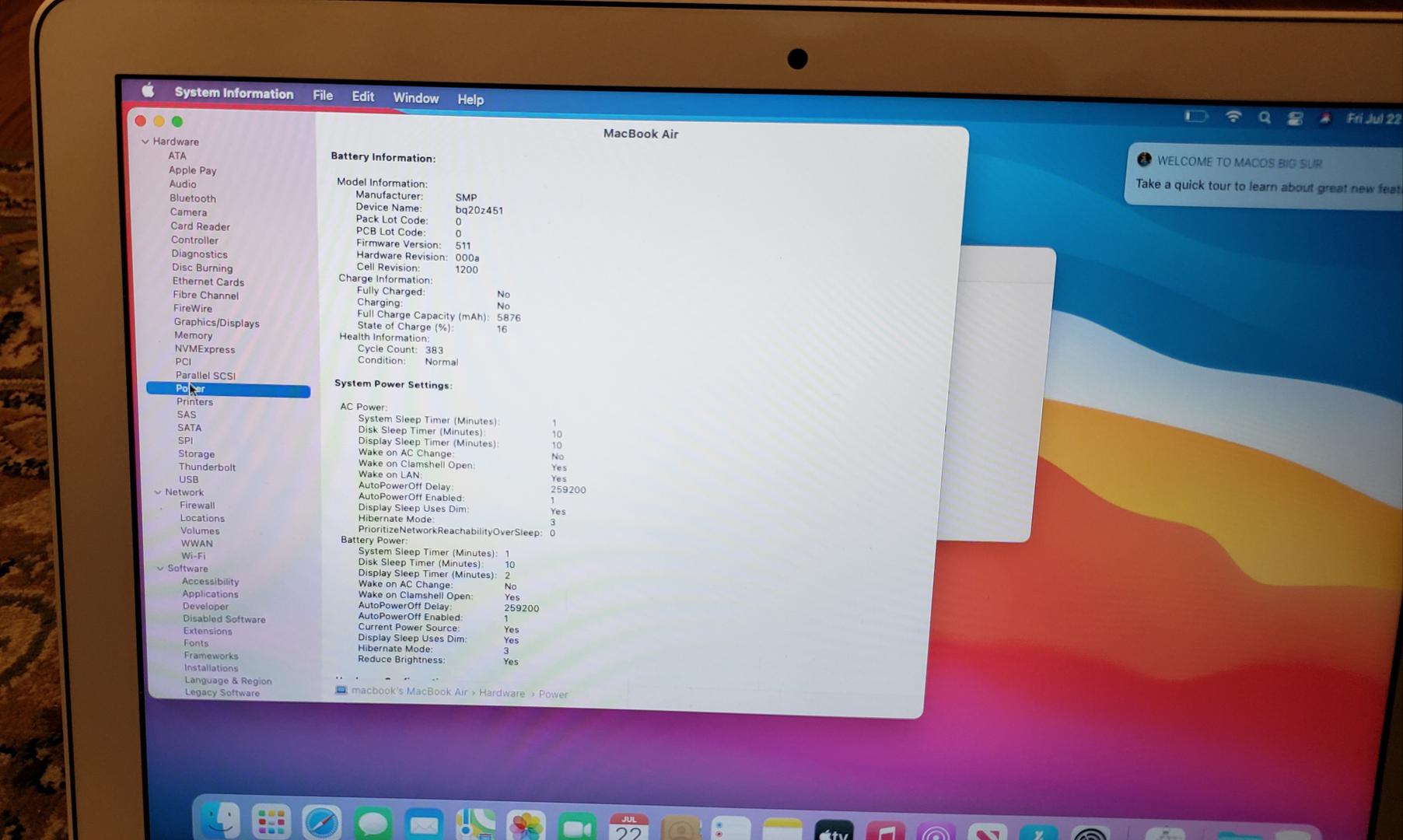Image resolution: width=1403 pixels, height=840 pixels.
Task: Select Bluetooth in the sidebar
Action: coord(193,198)
